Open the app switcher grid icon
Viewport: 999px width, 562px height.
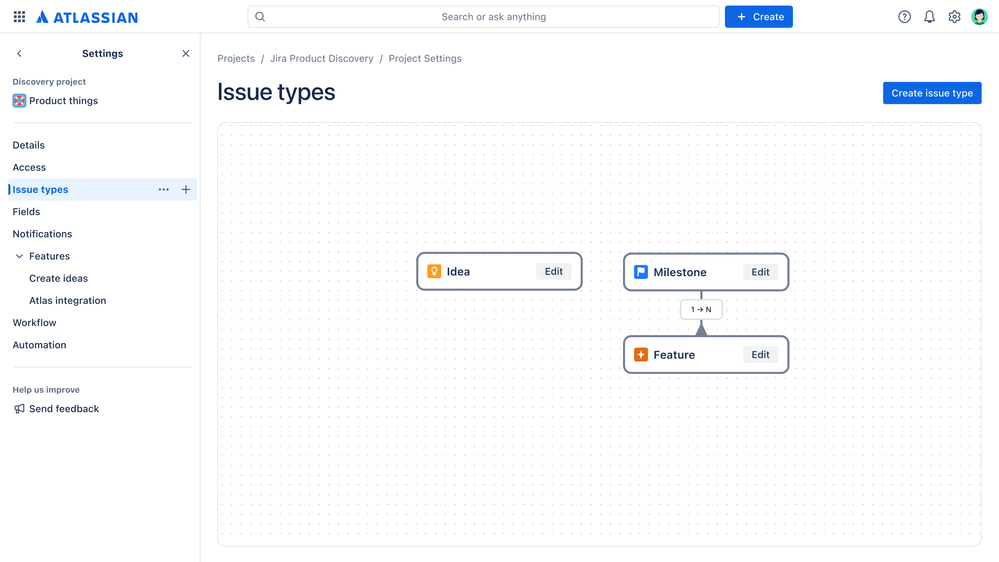(x=19, y=17)
